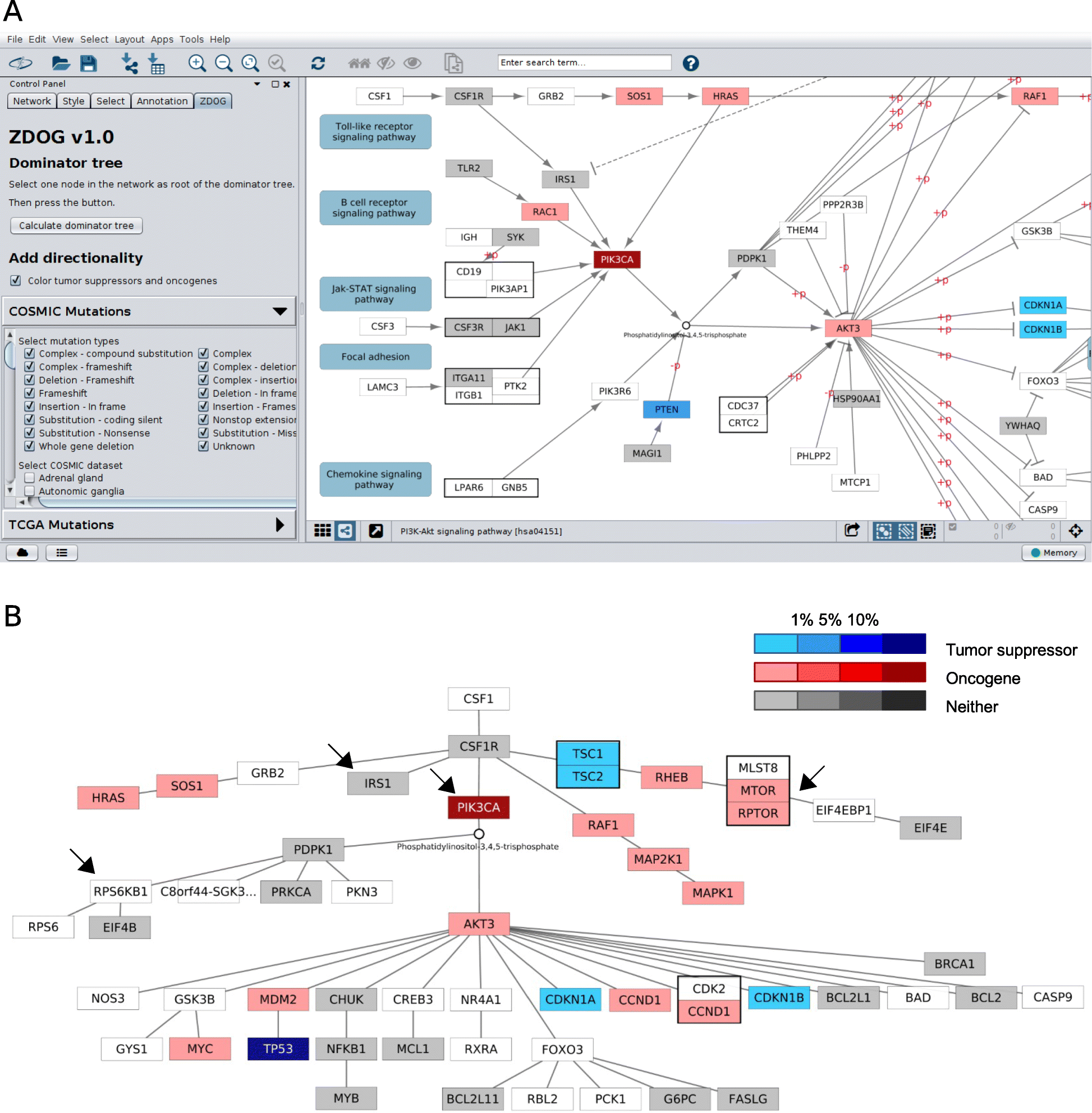Import network from file toolbar icon
The height and width of the screenshot is (1113, 1092).
pyautogui.click(x=130, y=63)
